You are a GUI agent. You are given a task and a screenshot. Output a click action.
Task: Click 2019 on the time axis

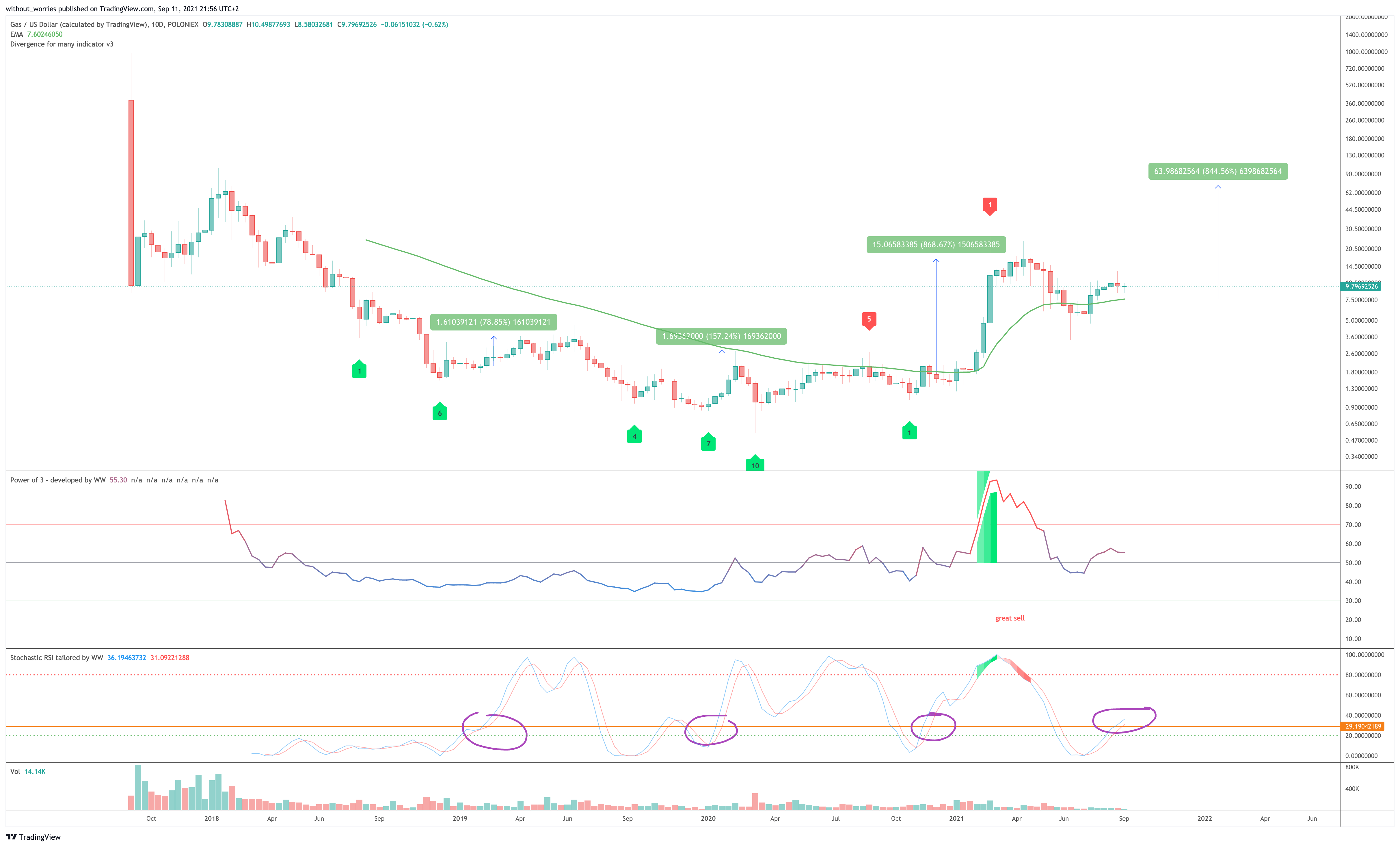click(x=460, y=819)
